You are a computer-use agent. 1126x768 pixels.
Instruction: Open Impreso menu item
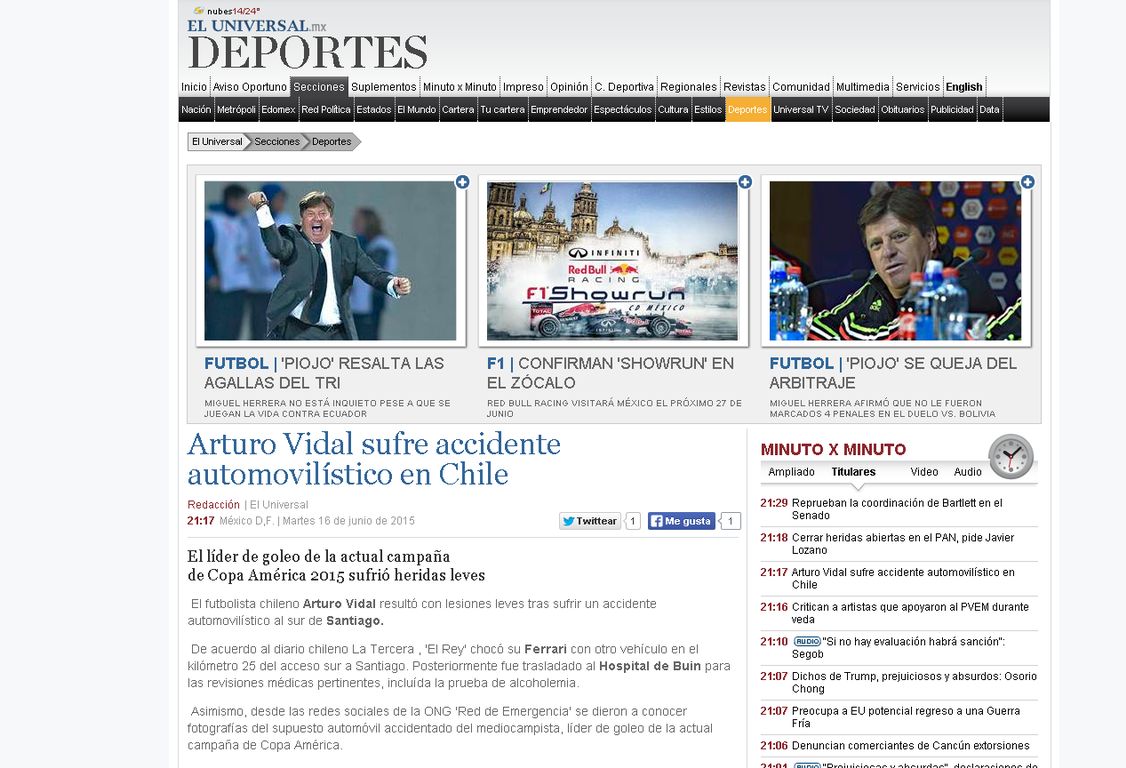(523, 87)
